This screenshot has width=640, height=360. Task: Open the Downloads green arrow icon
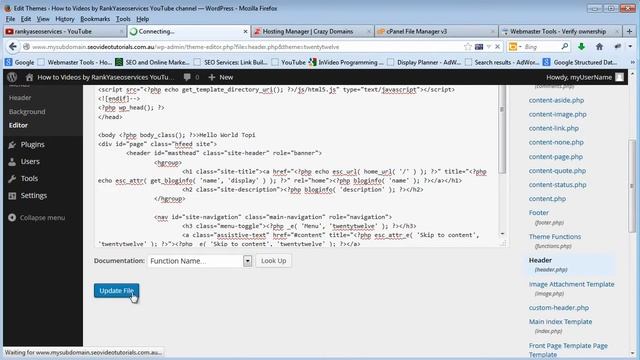click(581, 47)
